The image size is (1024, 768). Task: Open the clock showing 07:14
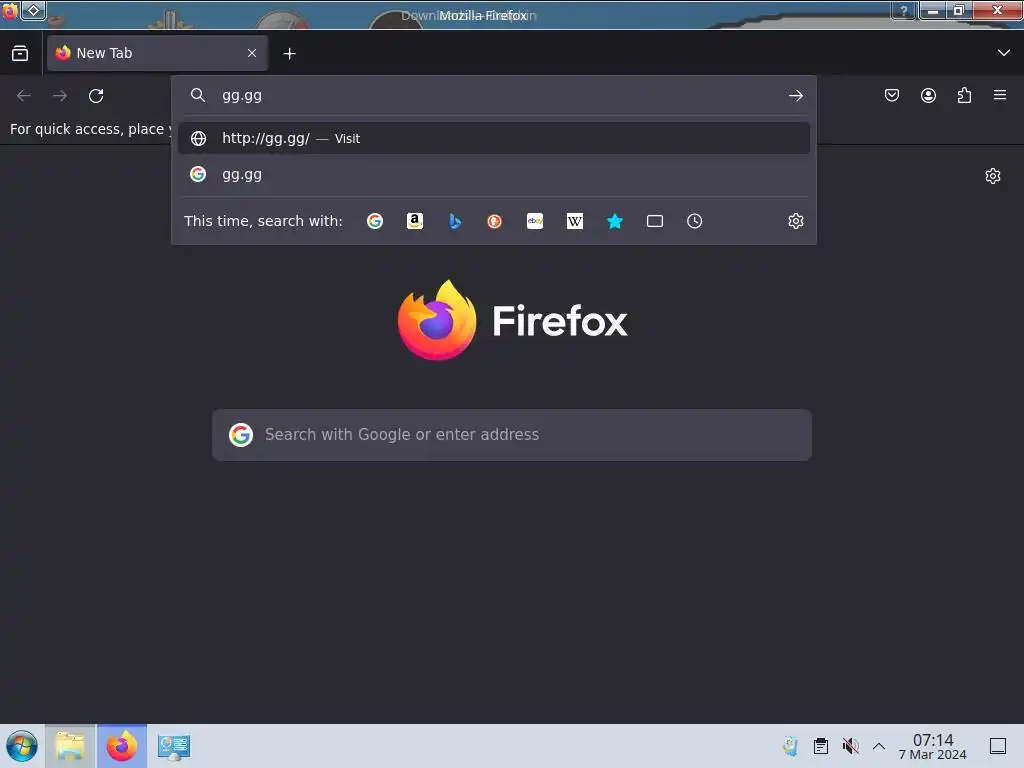(933, 746)
